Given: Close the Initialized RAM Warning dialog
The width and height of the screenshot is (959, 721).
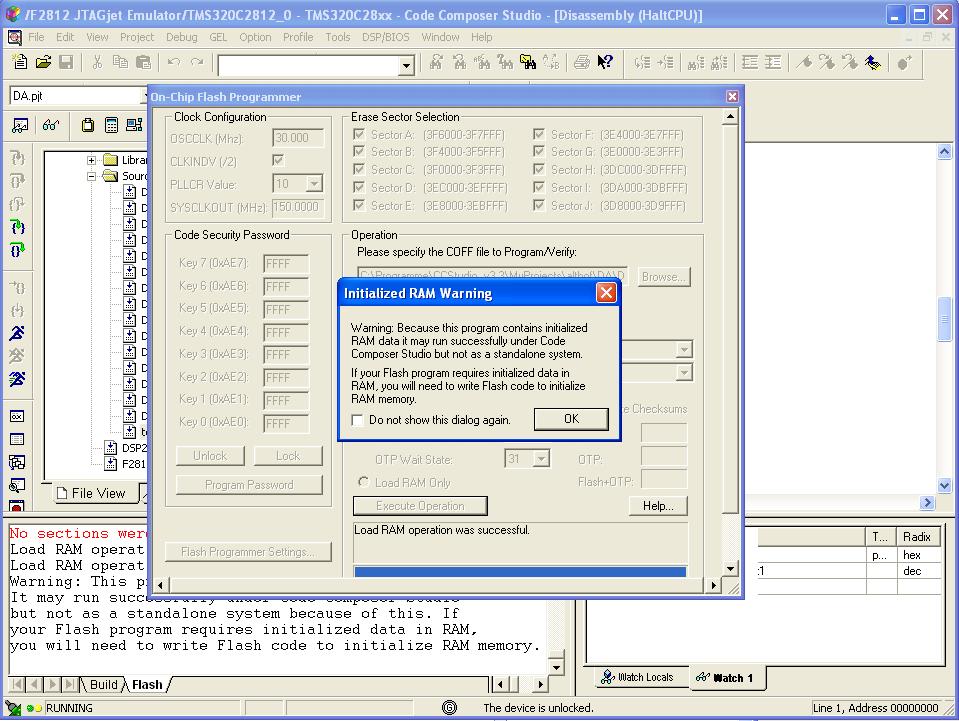Looking at the screenshot, I should (x=606, y=293).
